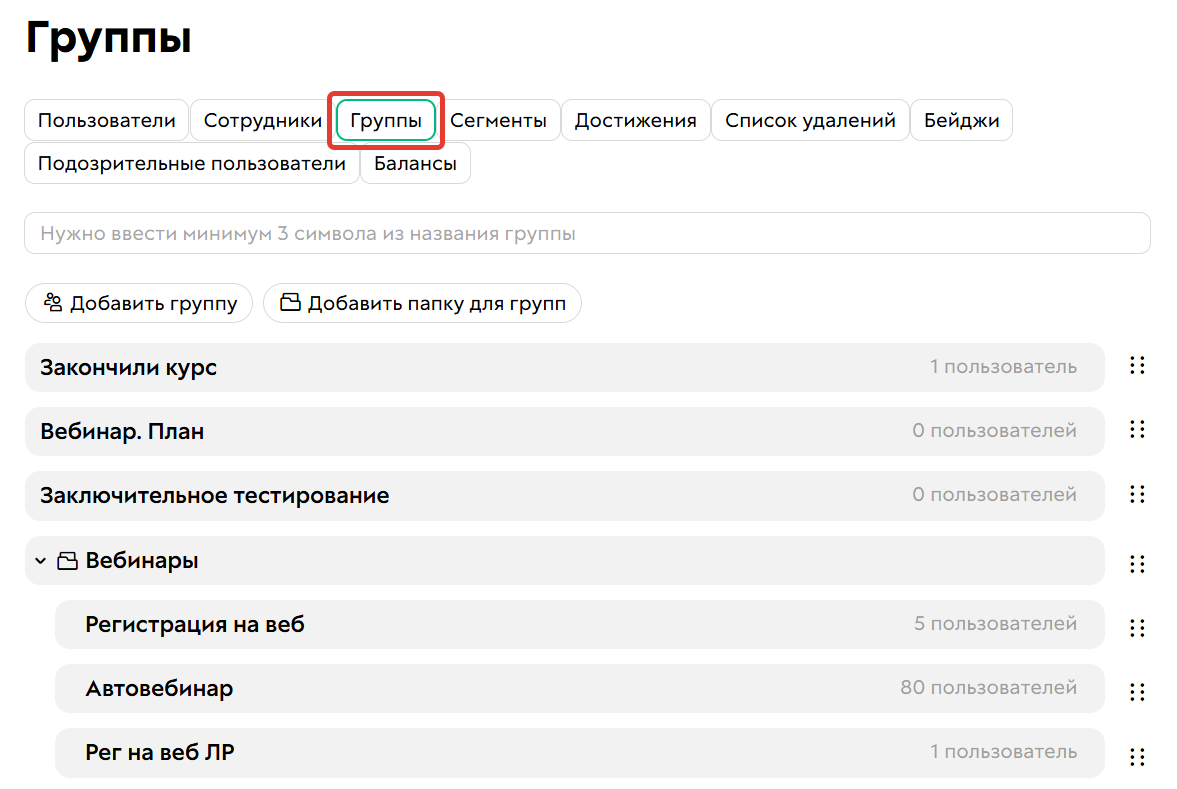This screenshot has width=1177, height=789.
Task: Click Добавить папку для групп
Action: (x=422, y=302)
